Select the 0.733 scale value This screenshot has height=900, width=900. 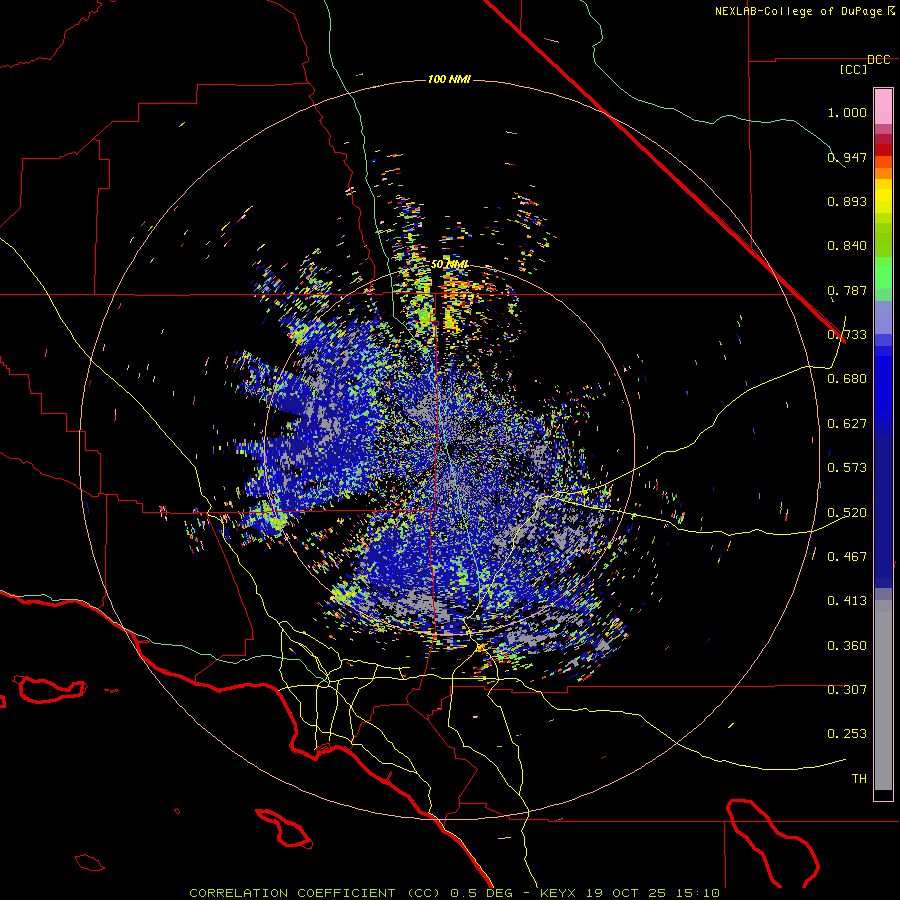[x=847, y=335]
